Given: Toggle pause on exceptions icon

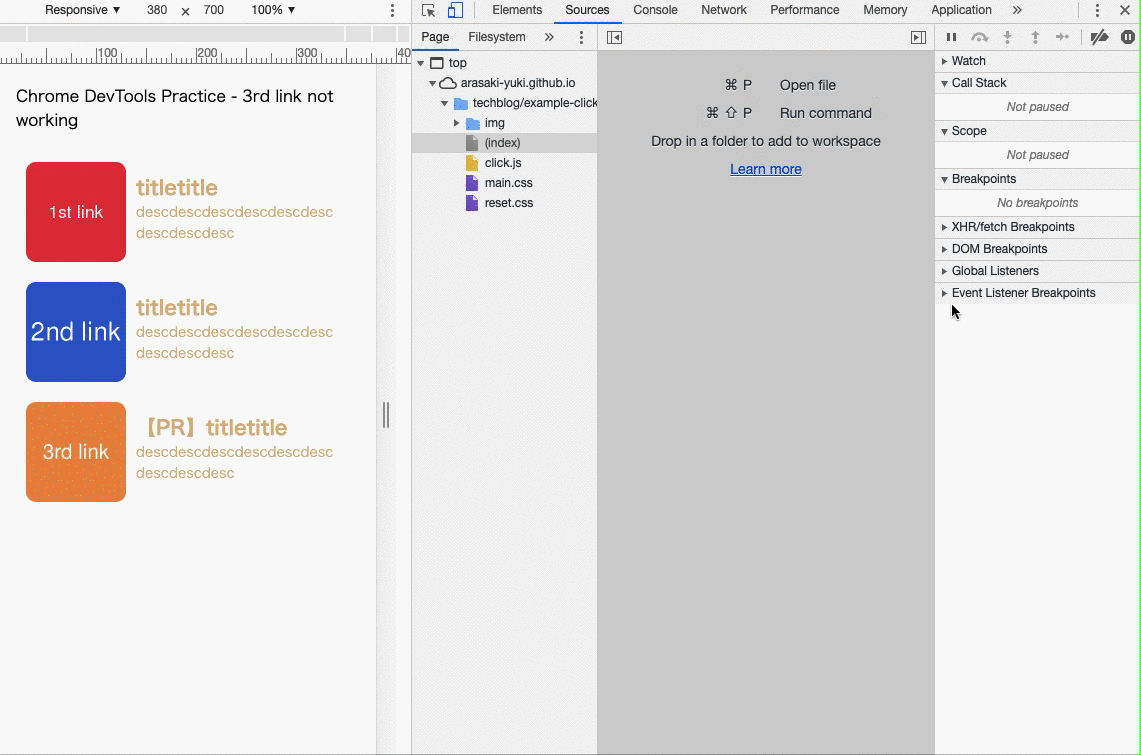Looking at the screenshot, I should [x=1128, y=38].
